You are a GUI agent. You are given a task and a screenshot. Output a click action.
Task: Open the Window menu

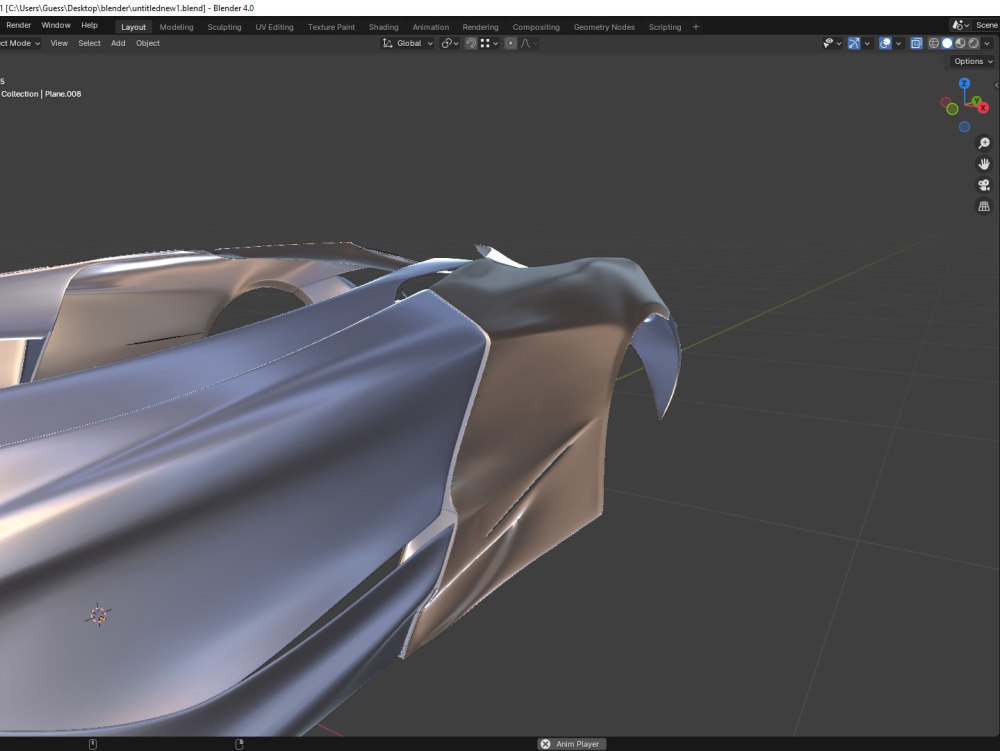pyautogui.click(x=56, y=26)
